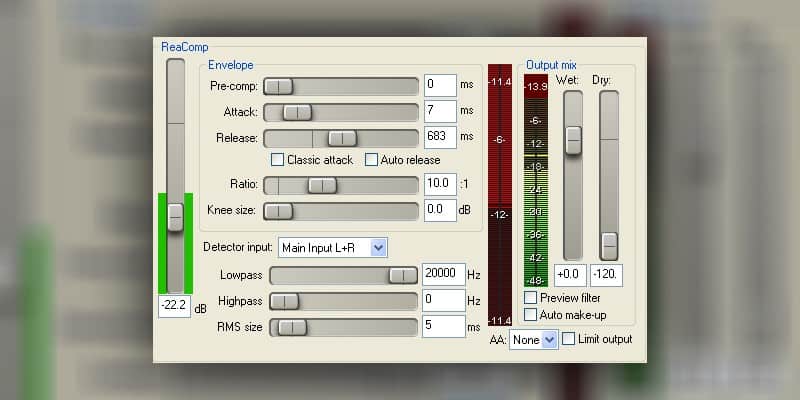
Task: Click the threshold fader handle
Action: point(176,216)
